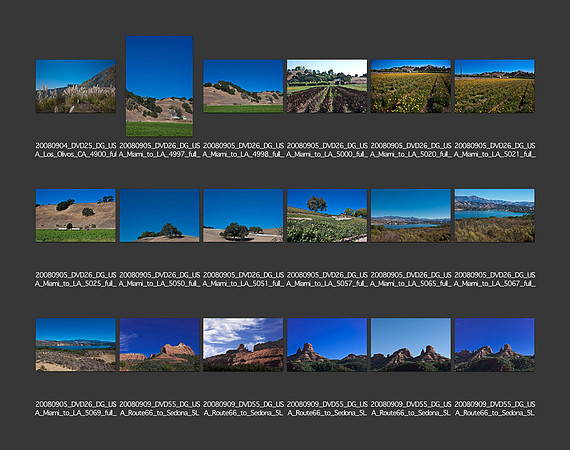Select Sedona red rock thumbnail with wispy cloud
Viewport: 570px width, 450px height.
pyautogui.click(x=159, y=345)
